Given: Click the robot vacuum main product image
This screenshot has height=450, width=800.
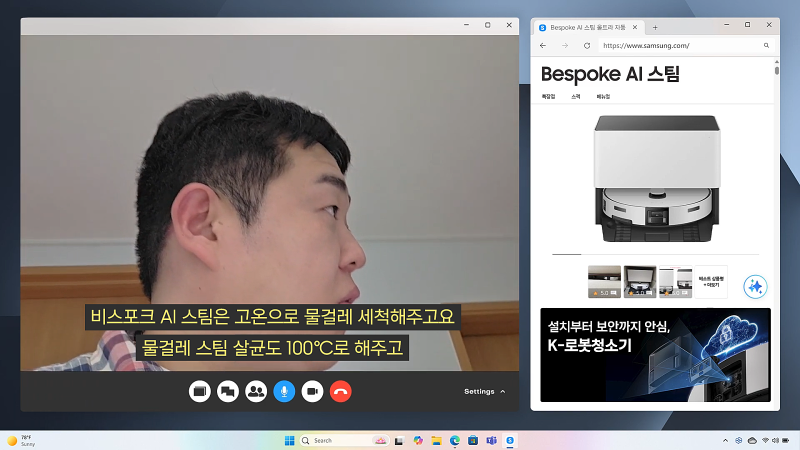Looking at the screenshot, I should click(657, 179).
